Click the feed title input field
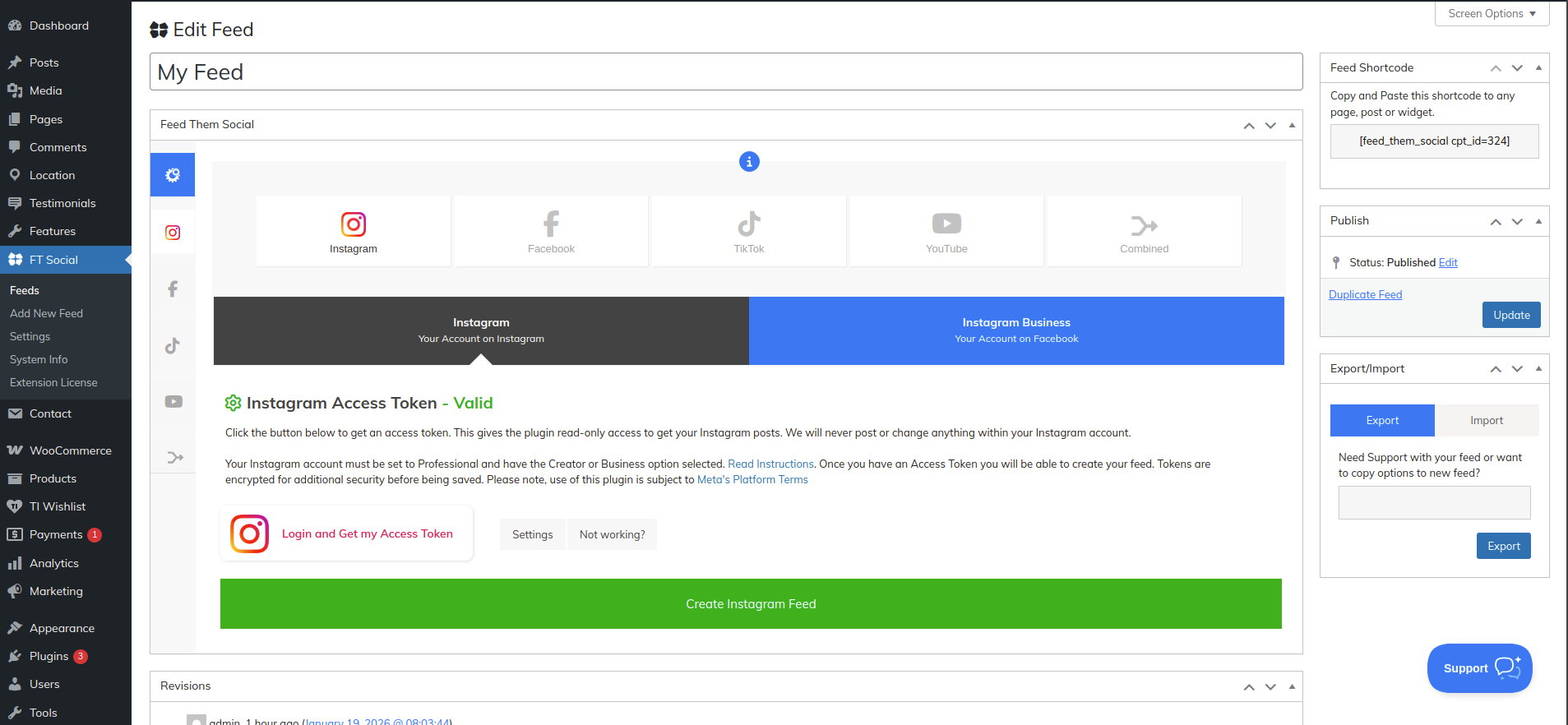This screenshot has height=725, width=1568. pyautogui.click(x=726, y=72)
